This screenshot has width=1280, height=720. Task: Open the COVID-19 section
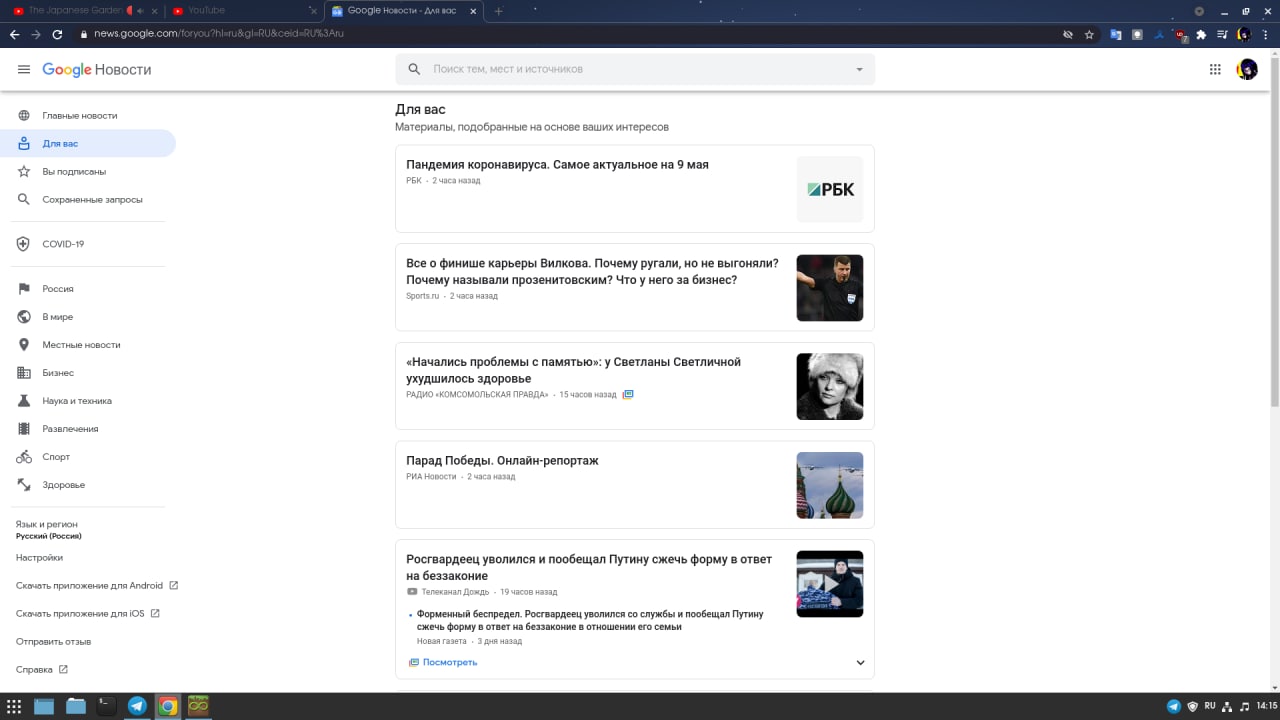tap(88, 244)
